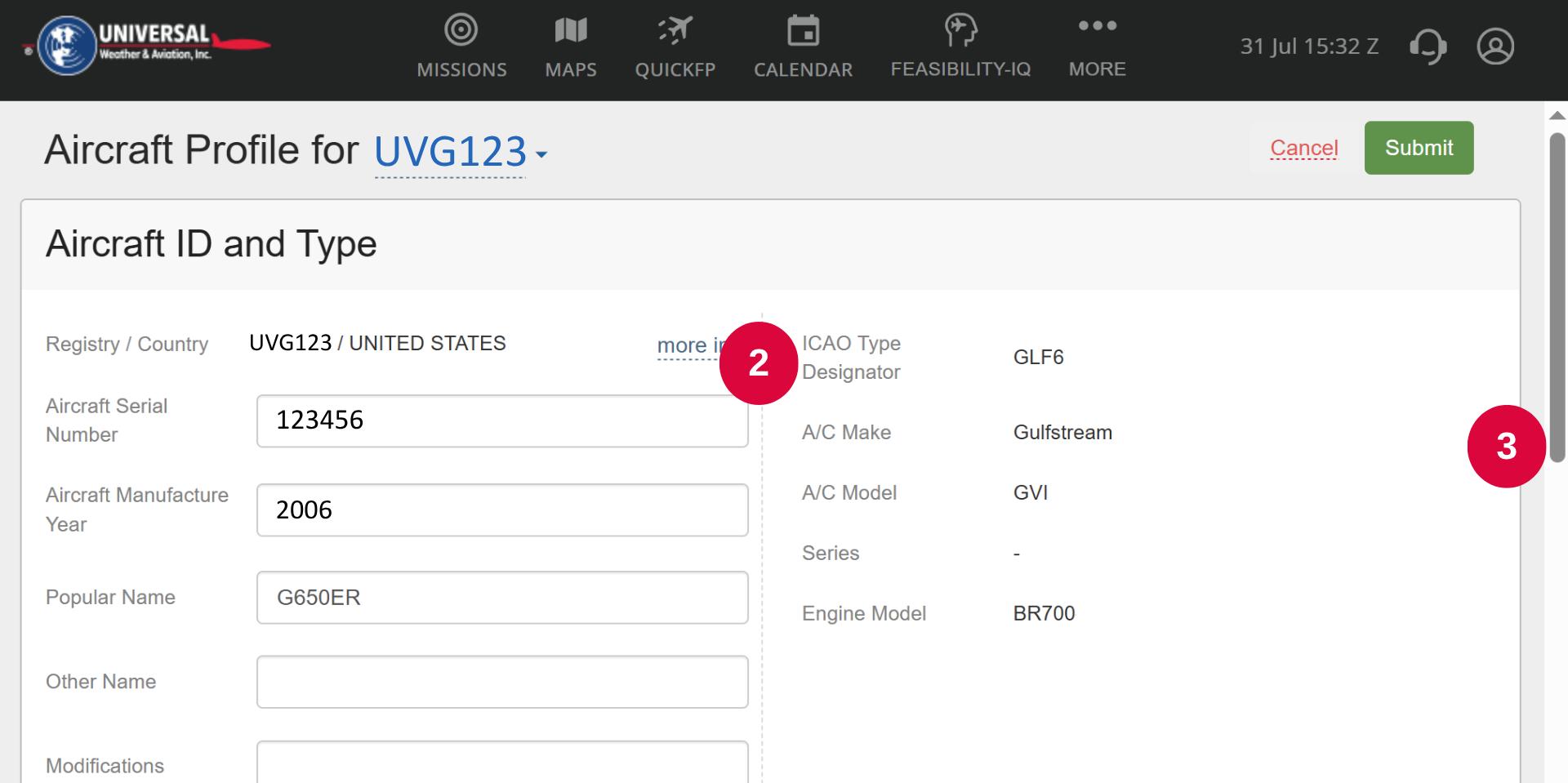Click the green Submit button
This screenshot has width=1568, height=783.
pos(1419,148)
